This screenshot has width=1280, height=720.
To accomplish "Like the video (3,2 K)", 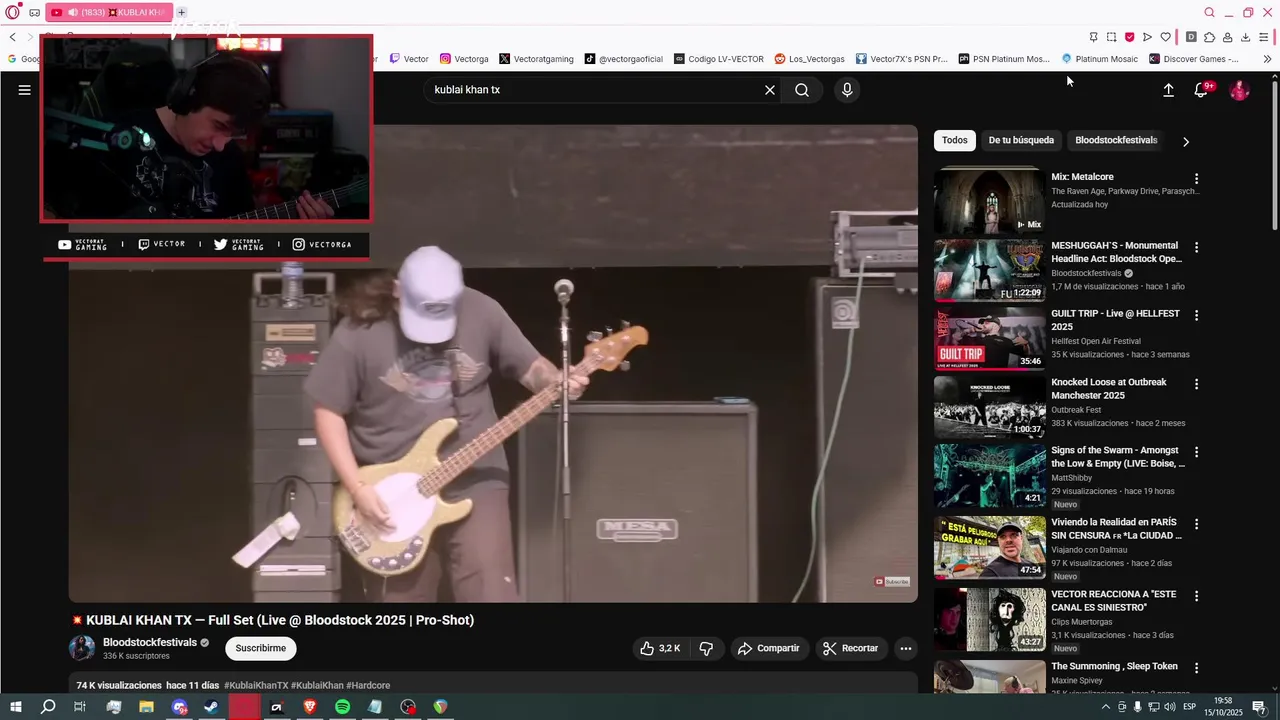I will point(660,648).
